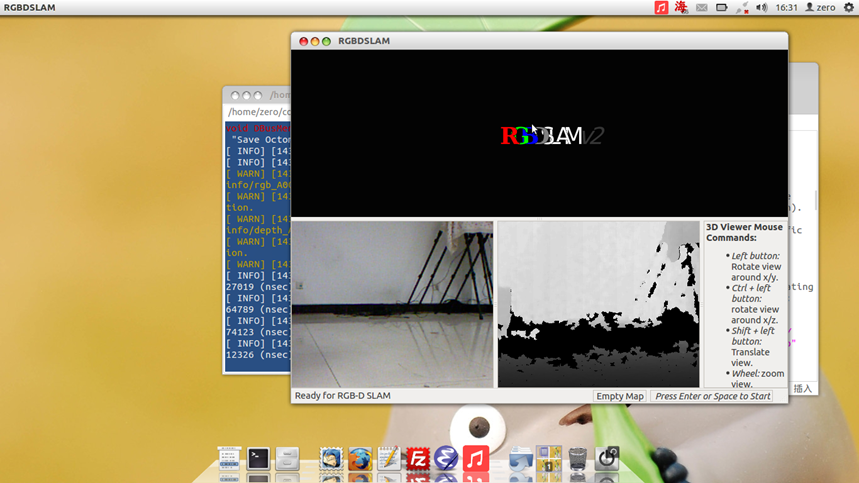This screenshot has width=859, height=483.
Task: Launch FileZilla from the dock
Action: click(x=417, y=459)
